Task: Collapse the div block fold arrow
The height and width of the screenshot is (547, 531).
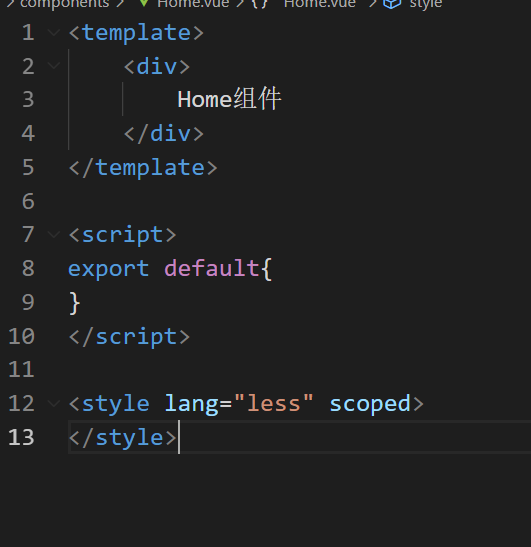Action: pyautogui.click(x=54, y=65)
